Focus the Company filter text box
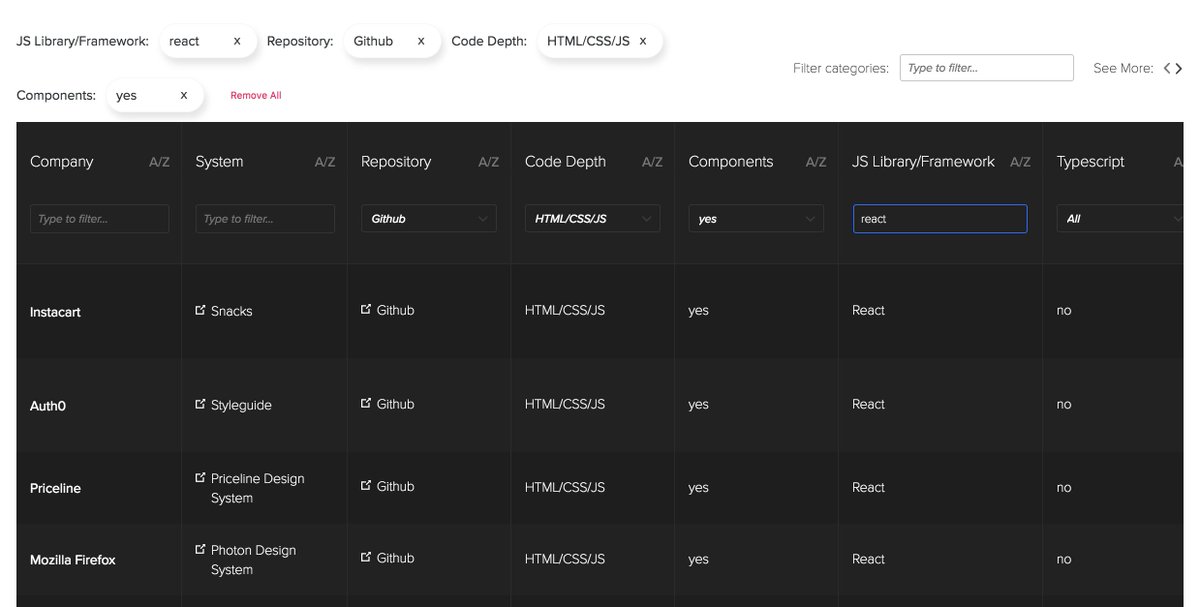The width and height of the screenshot is (1200, 607). (x=100, y=219)
